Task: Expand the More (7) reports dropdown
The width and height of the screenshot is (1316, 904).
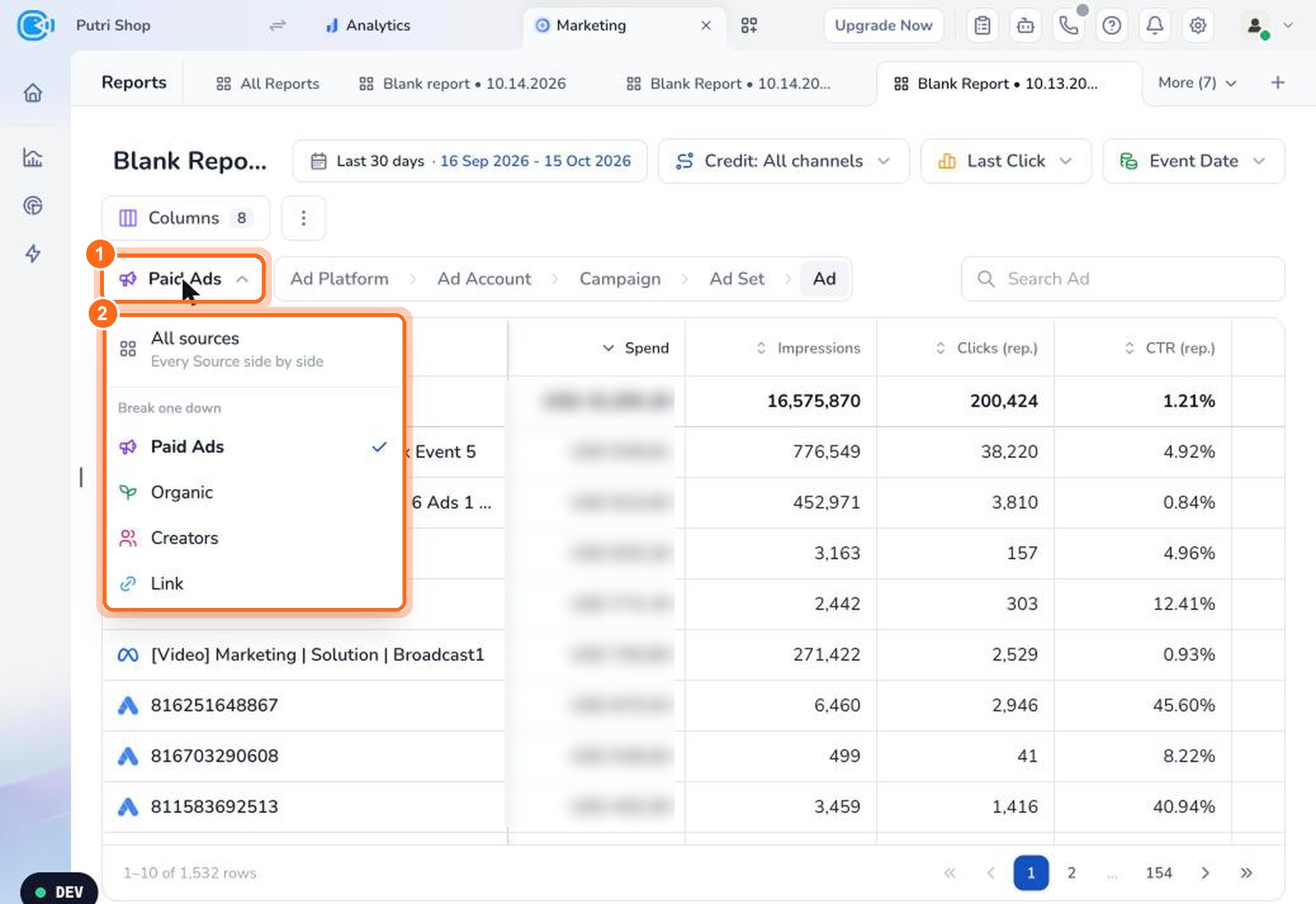Action: click(x=1196, y=83)
